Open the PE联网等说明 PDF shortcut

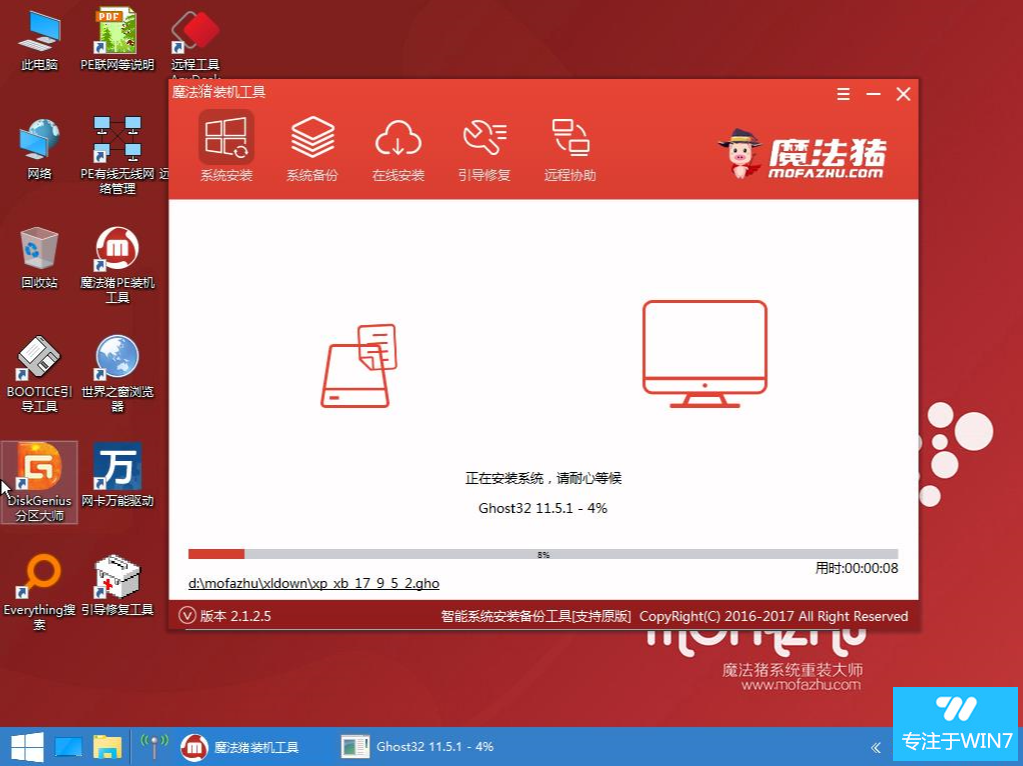point(117,40)
